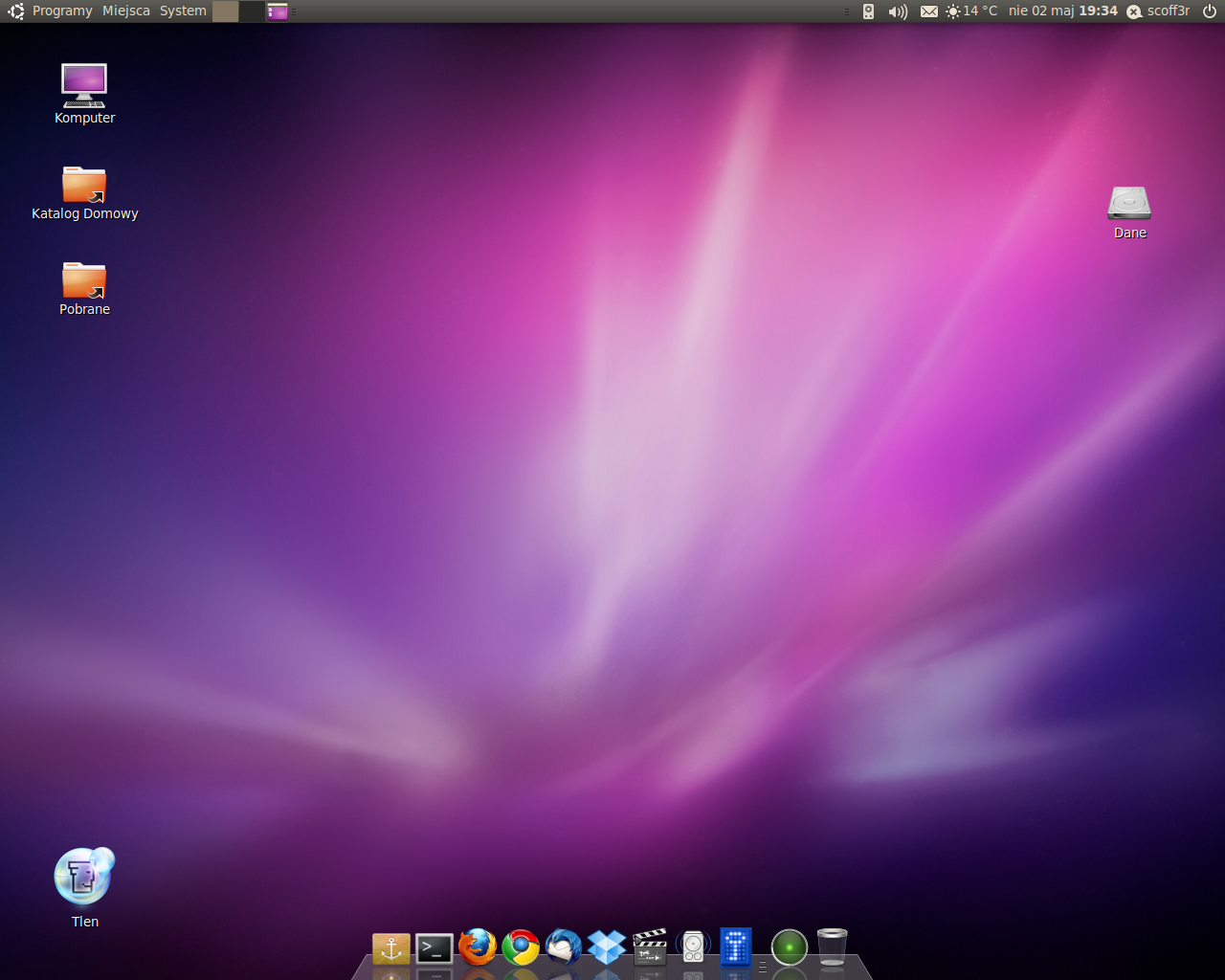Click the Ubuntu logo in top panel

(x=16, y=11)
